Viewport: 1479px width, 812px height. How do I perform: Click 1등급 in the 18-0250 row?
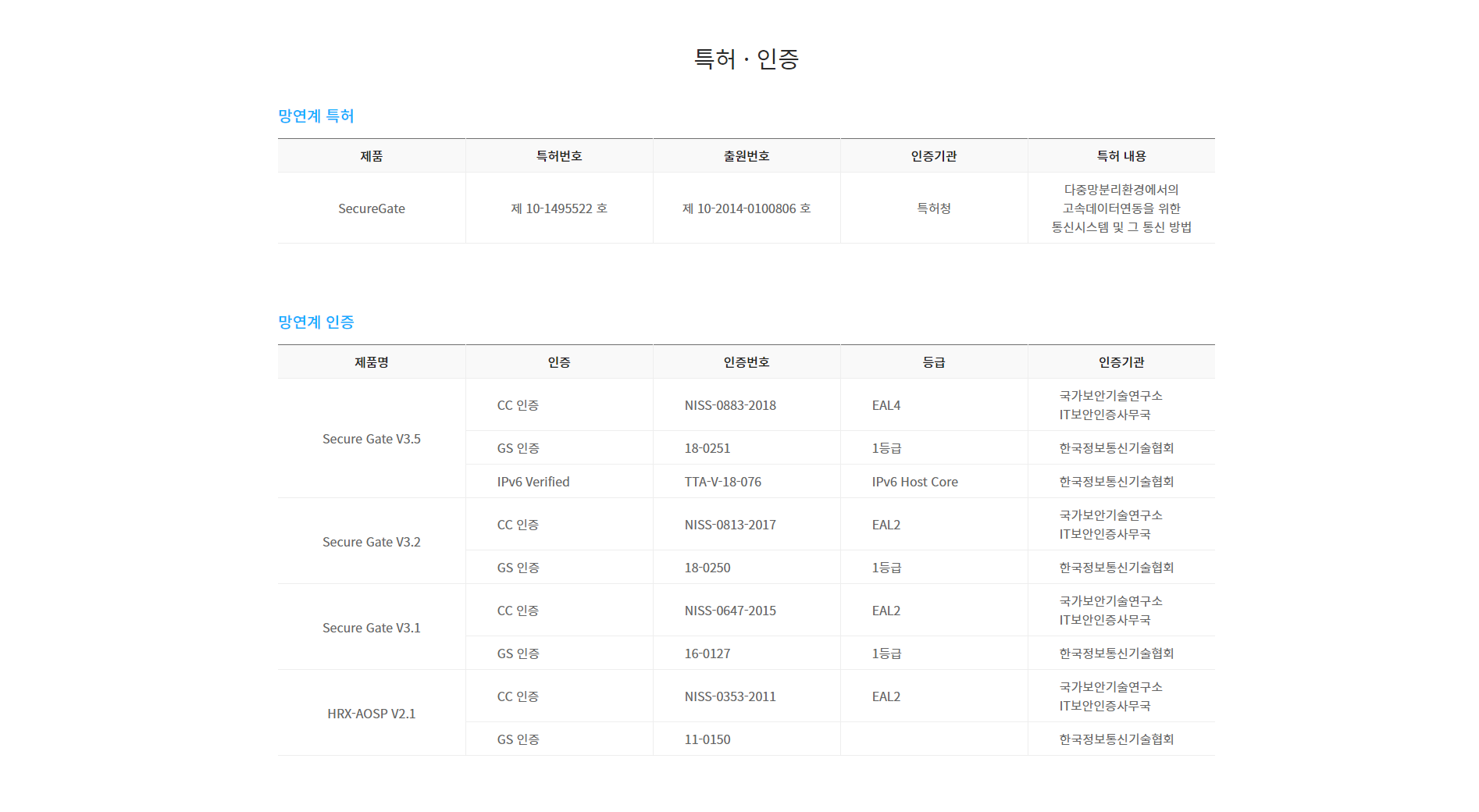tap(886, 568)
